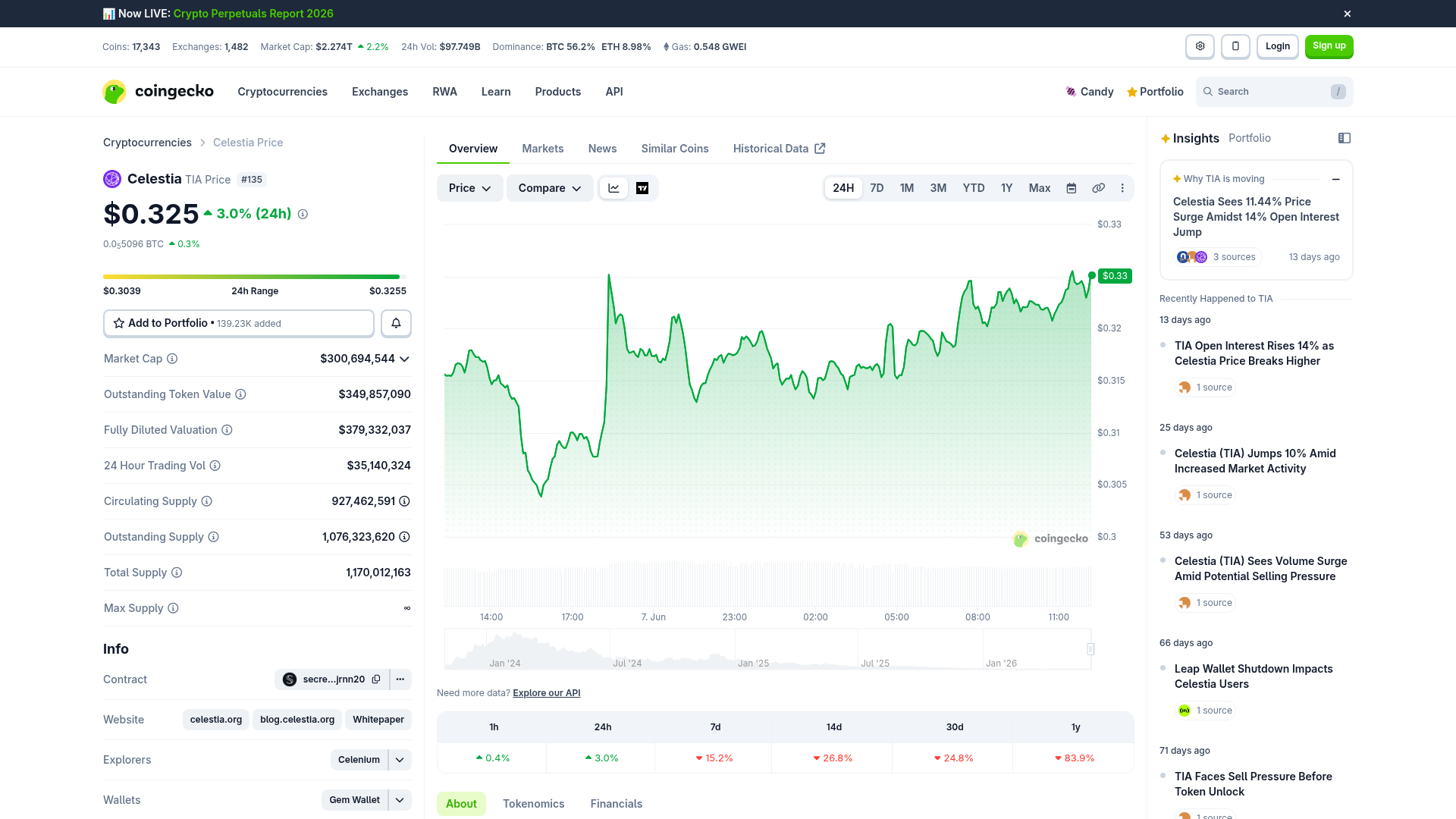
Task: Click Total Supply info icon
Action: click(177, 573)
